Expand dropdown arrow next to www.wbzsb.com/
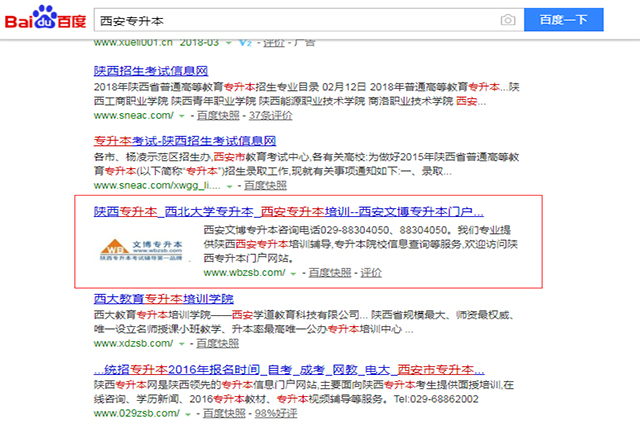Image resolution: width=640 pixels, height=426 pixels. tap(293, 274)
